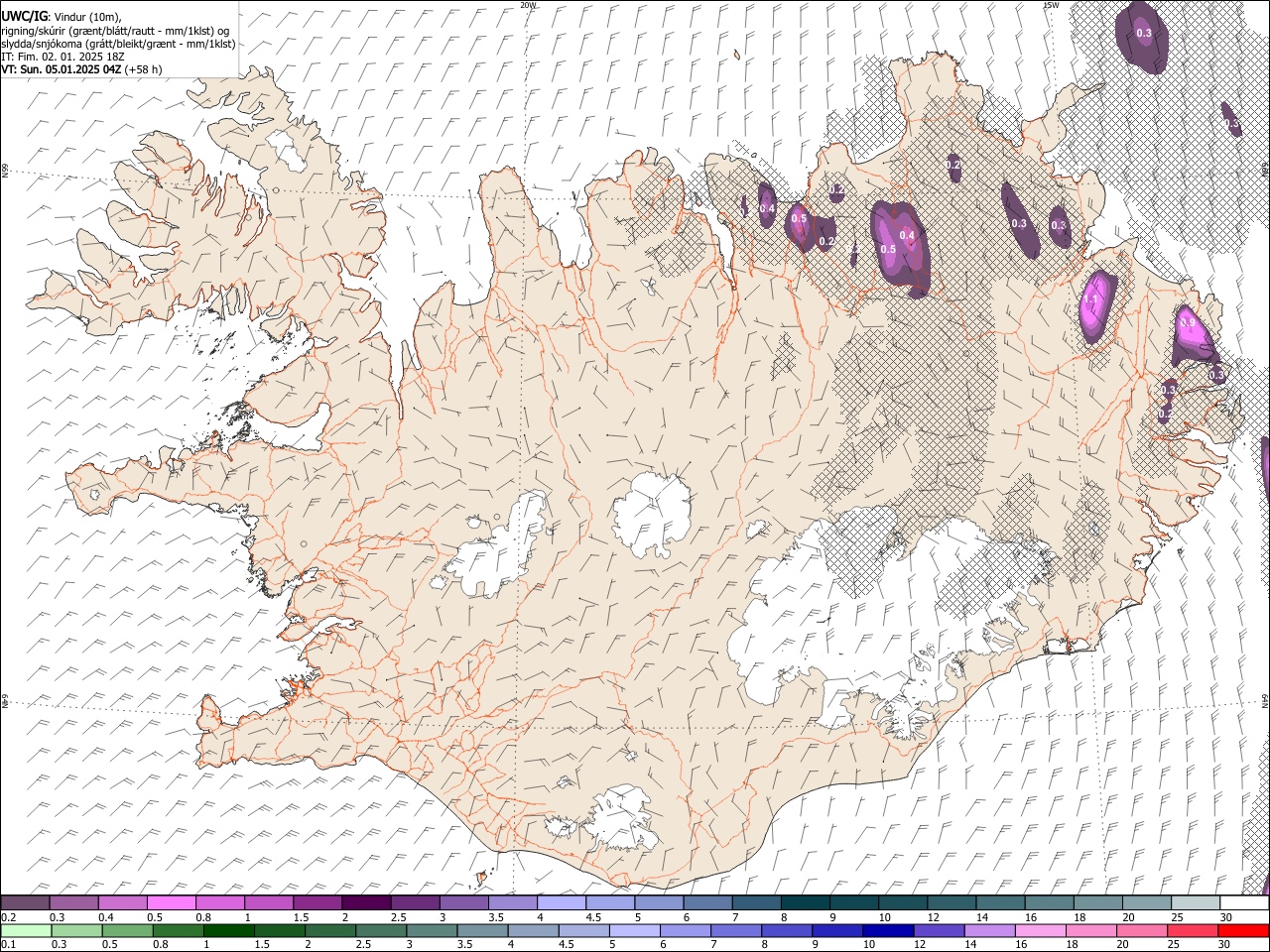Image resolution: width=1270 pixels, height=952 pixels.
Task: Click the '1.5' label under the upper legend bar
Action: (x=301, y=917)
